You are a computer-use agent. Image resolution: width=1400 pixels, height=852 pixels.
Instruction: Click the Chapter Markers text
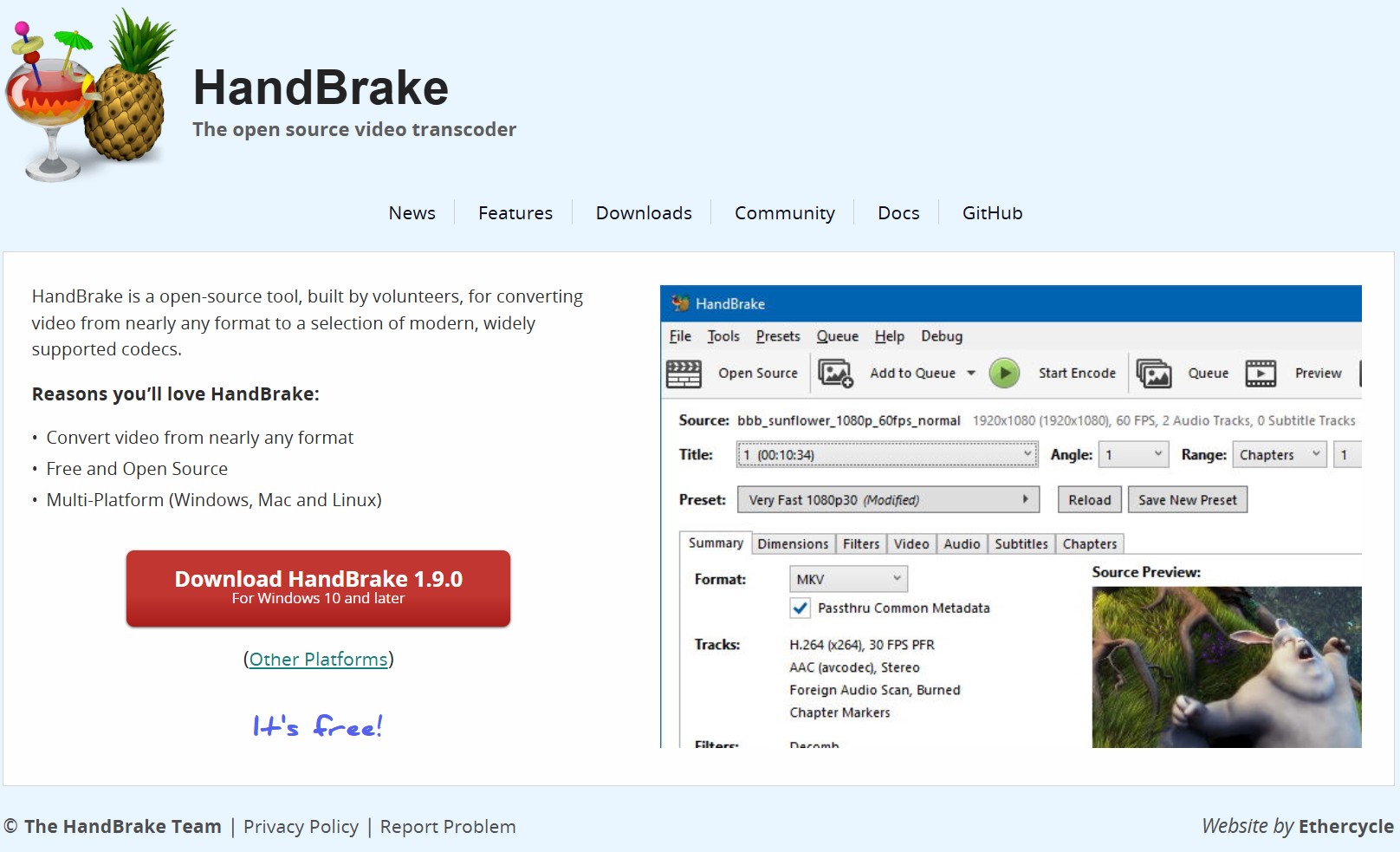[839, 712]
